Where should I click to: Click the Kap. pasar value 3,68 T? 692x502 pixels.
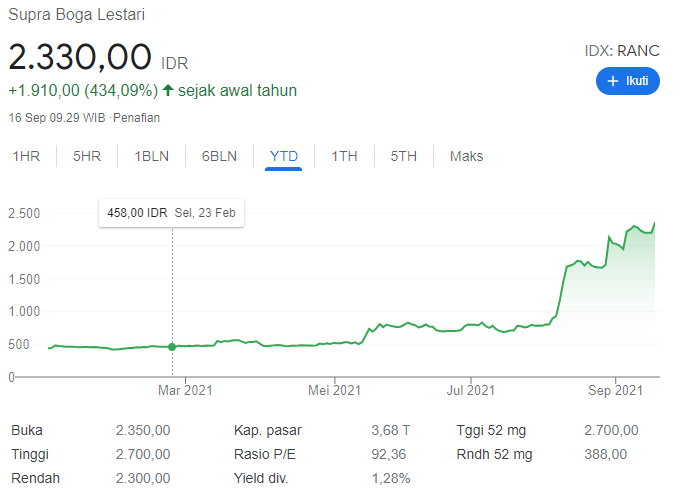(x=391, y=430)
